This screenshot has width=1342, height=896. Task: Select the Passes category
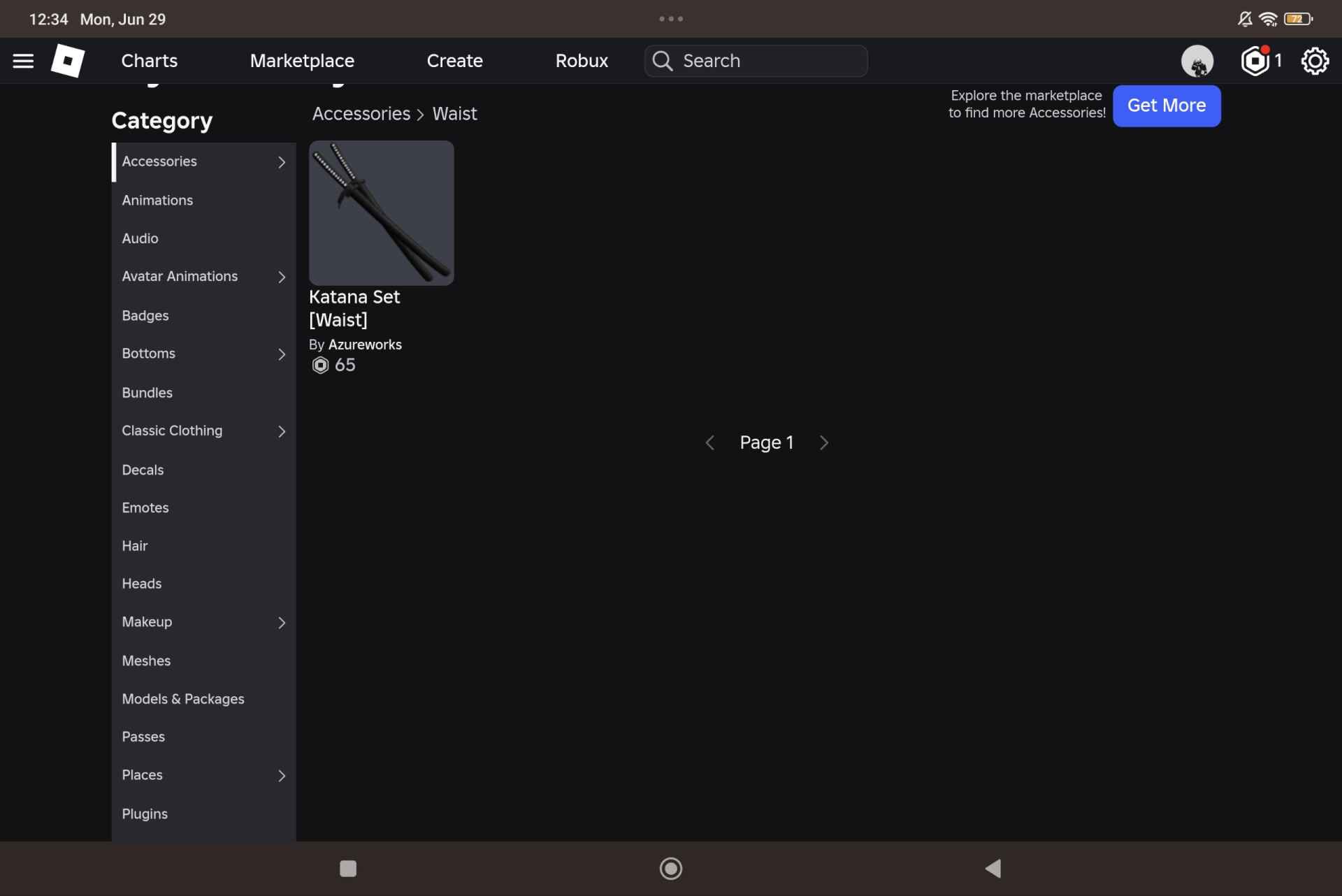click(204, 737)
